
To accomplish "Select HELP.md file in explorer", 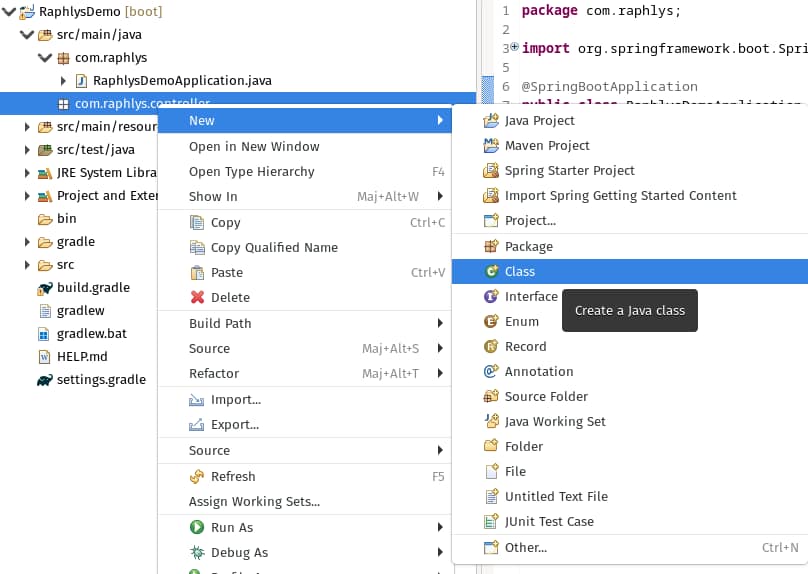I will [81, 356].
